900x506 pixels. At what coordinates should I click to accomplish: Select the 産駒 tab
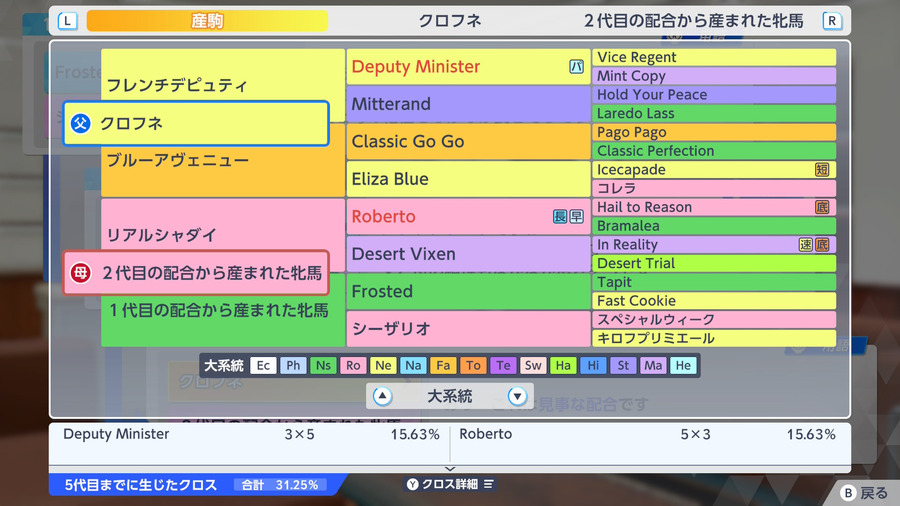click(x=207, y=21)
